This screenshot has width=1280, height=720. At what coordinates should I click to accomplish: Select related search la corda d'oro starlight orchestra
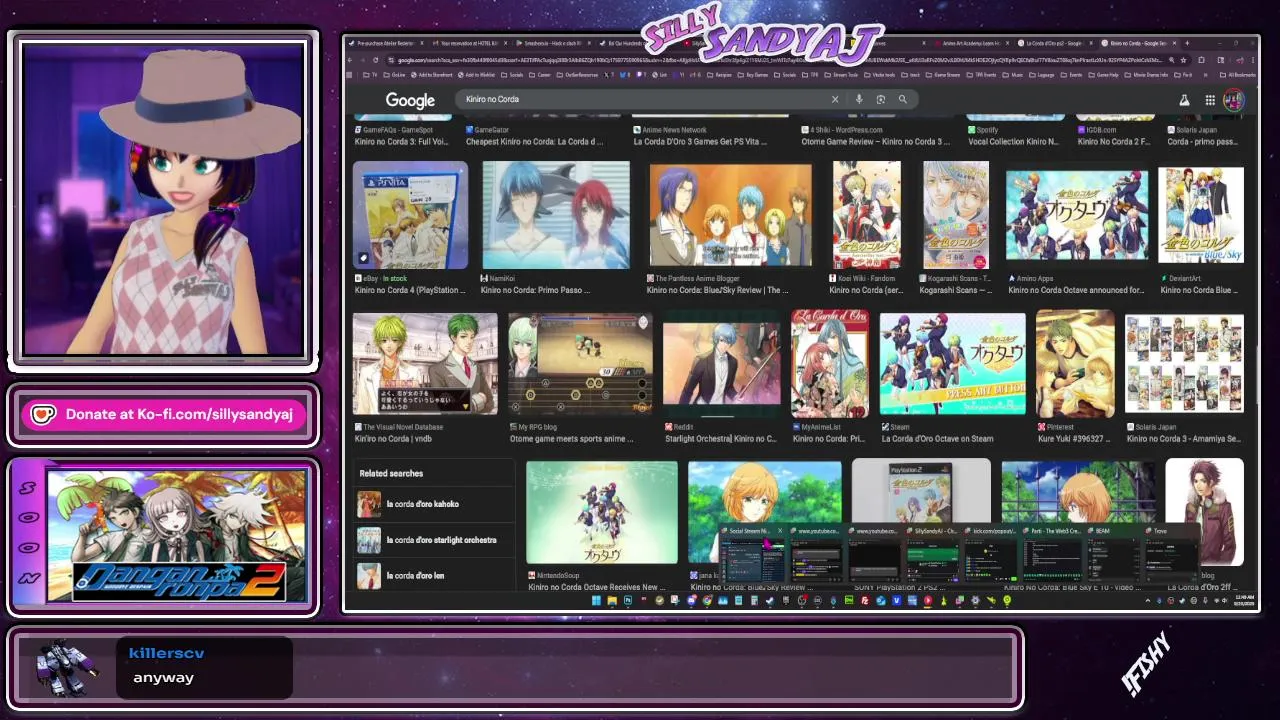pyautogui.click(x=434, y=540)
